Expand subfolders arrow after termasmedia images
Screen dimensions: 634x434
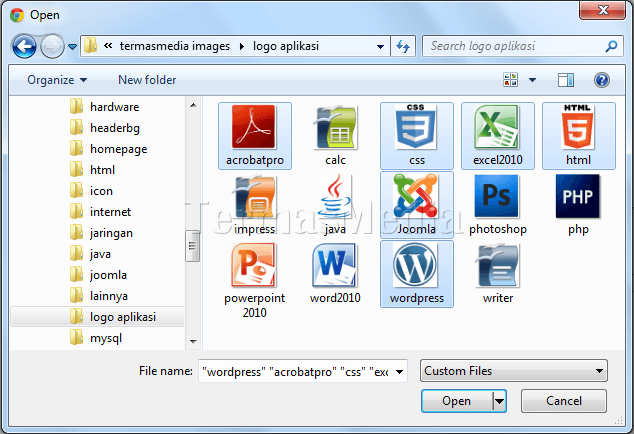point(242,47)
